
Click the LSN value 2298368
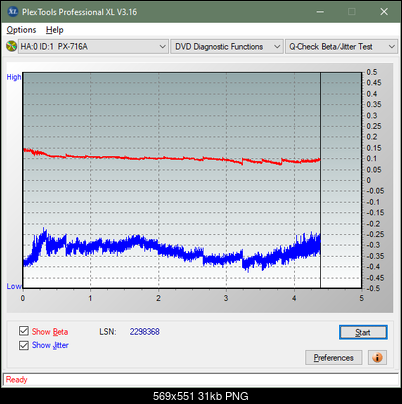click(145, 332)
